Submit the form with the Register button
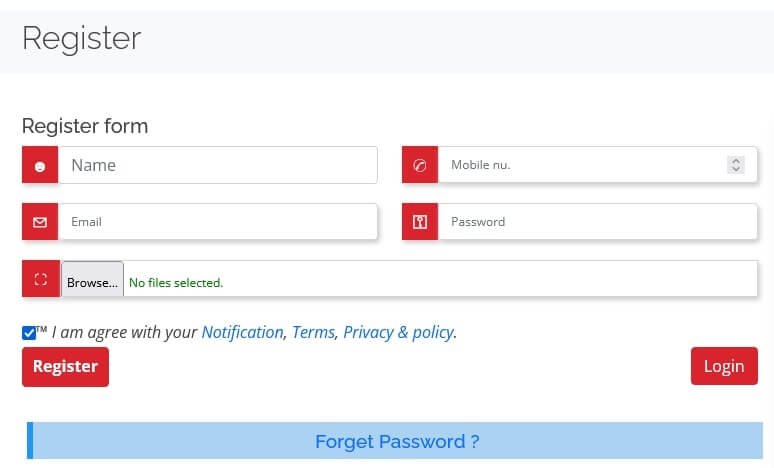The image size is (774, 468). (65, 366)
